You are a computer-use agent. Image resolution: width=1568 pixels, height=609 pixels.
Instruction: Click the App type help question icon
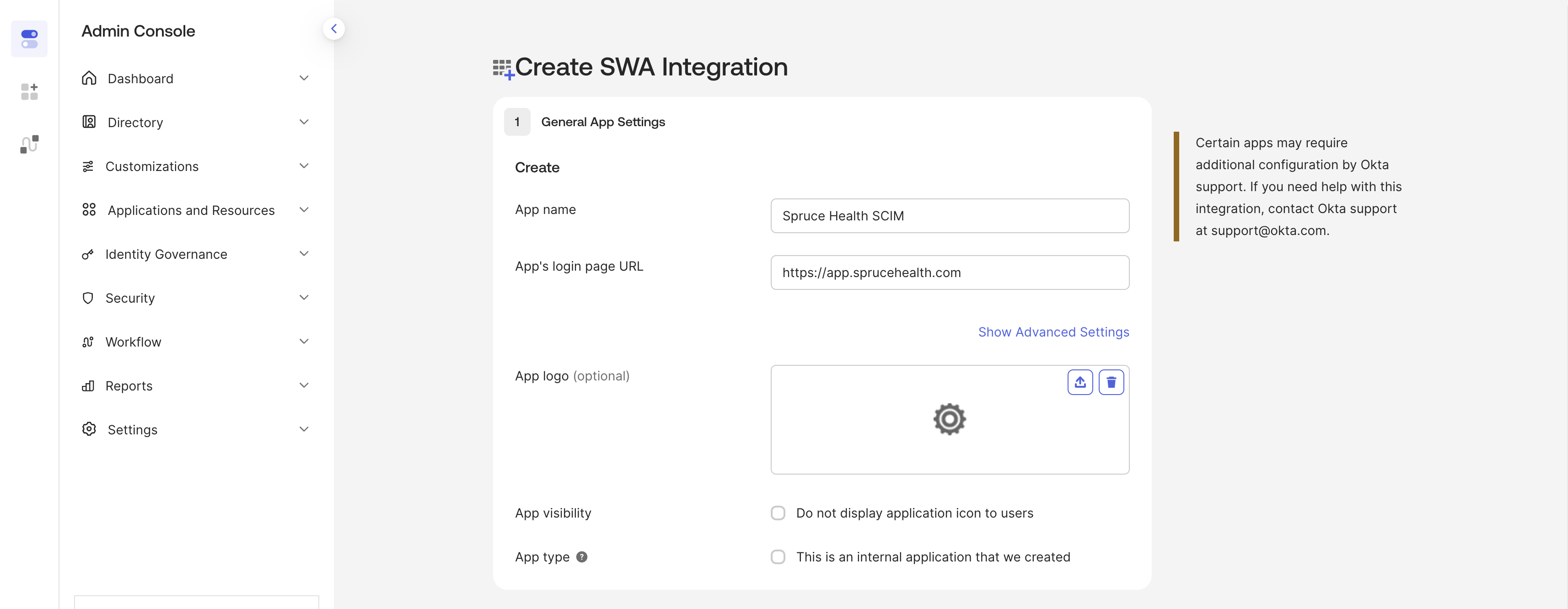pos(582,557)
